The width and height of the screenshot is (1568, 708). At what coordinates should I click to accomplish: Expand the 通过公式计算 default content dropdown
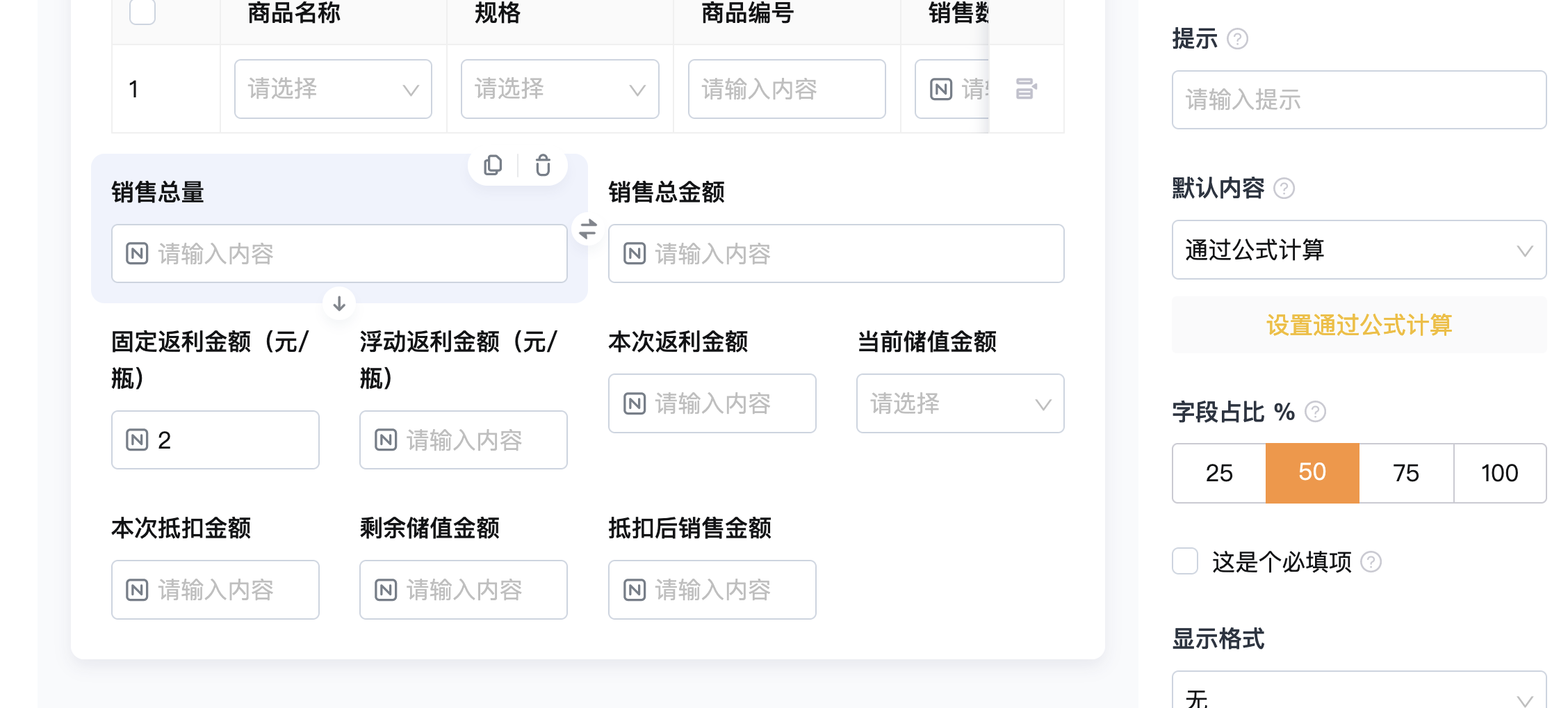1359,250
